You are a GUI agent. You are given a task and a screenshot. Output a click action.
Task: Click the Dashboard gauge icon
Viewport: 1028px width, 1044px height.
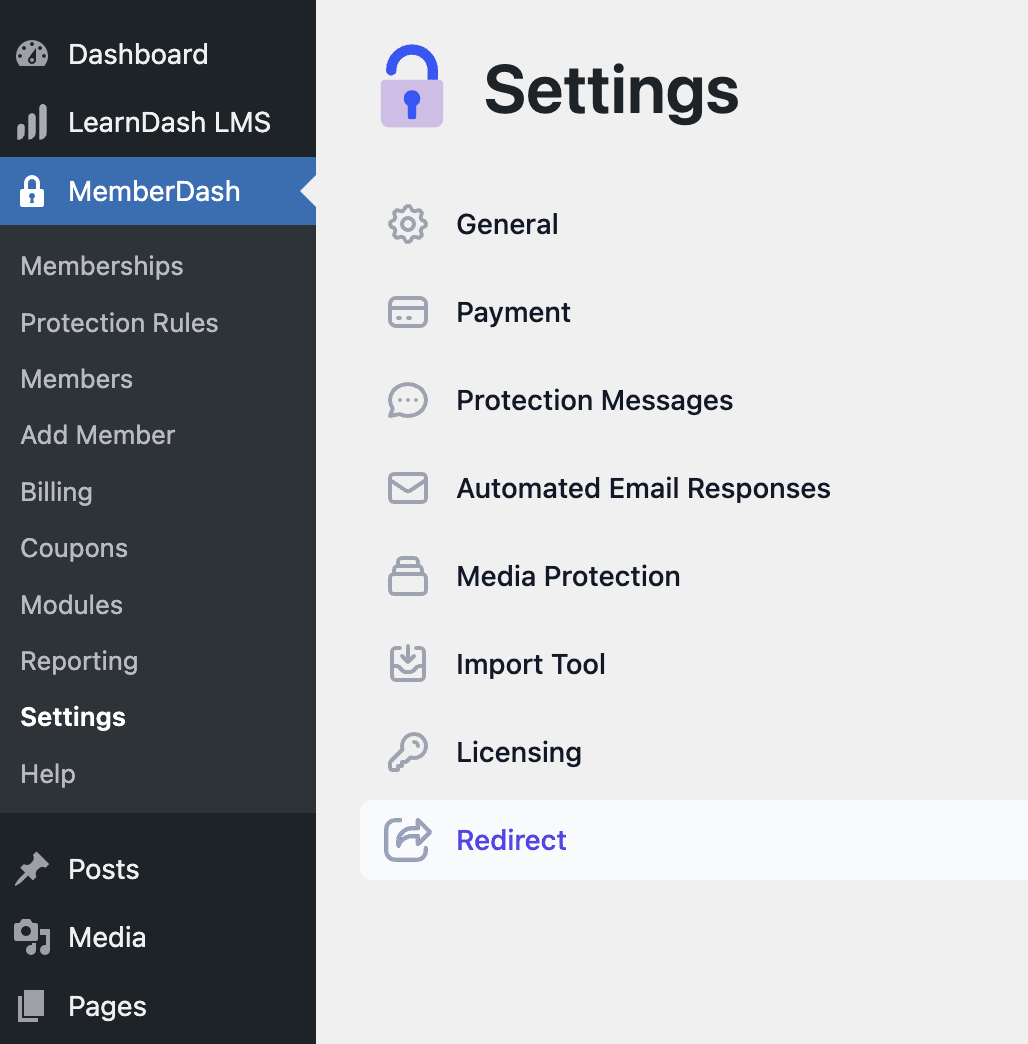[32, 55]
